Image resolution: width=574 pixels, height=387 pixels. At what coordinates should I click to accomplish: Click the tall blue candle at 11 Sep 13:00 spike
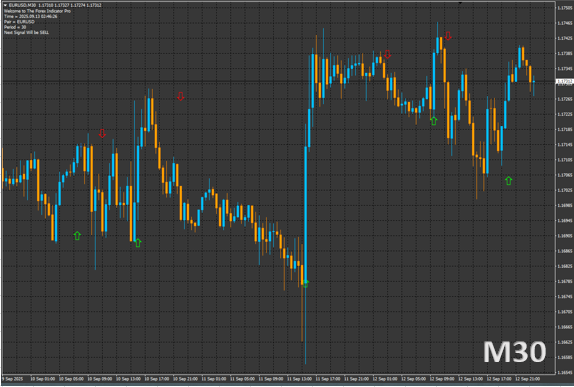pyautogui.click(x=306, y=216)
